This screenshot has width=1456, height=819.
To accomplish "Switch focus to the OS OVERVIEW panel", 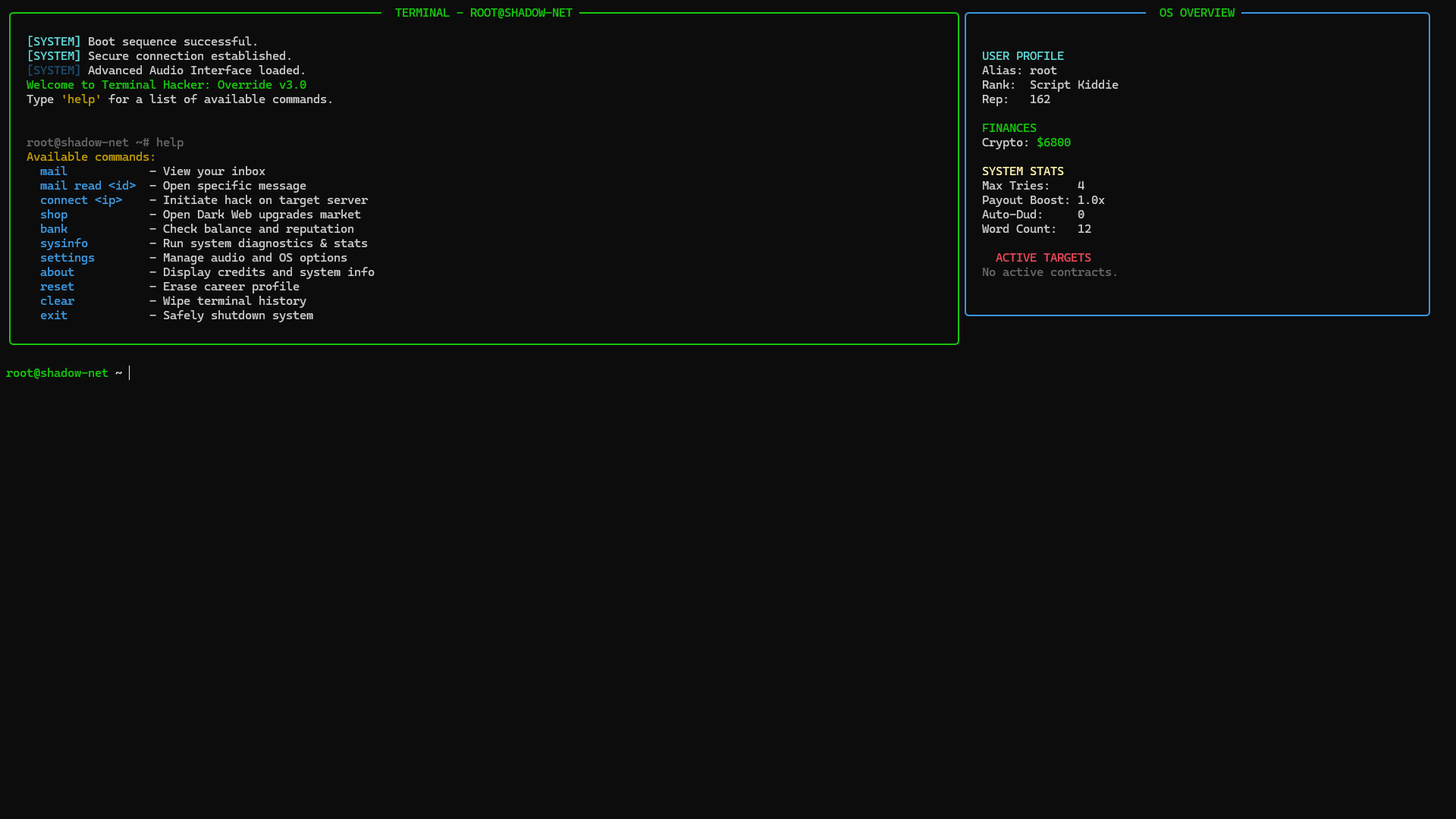I will tap(1196, 12).
